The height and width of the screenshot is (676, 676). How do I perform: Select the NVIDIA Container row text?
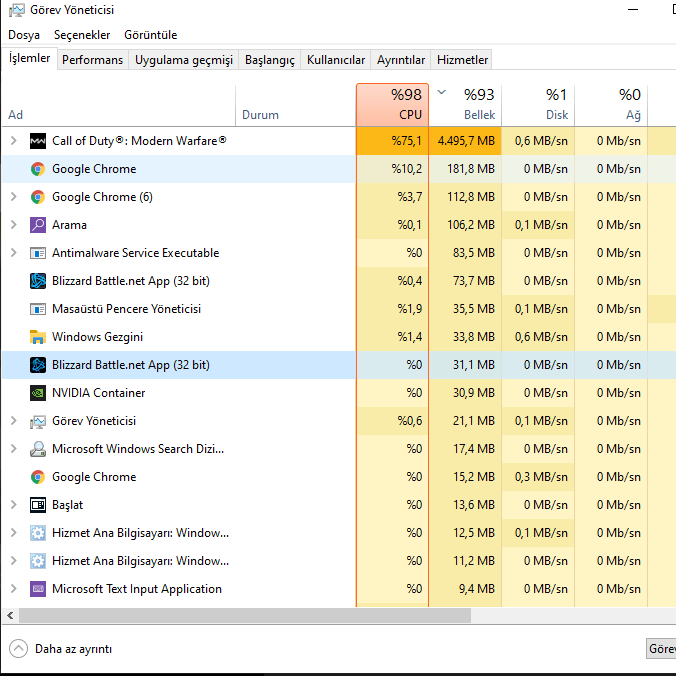pyautogui.click(x=99, y=393)
